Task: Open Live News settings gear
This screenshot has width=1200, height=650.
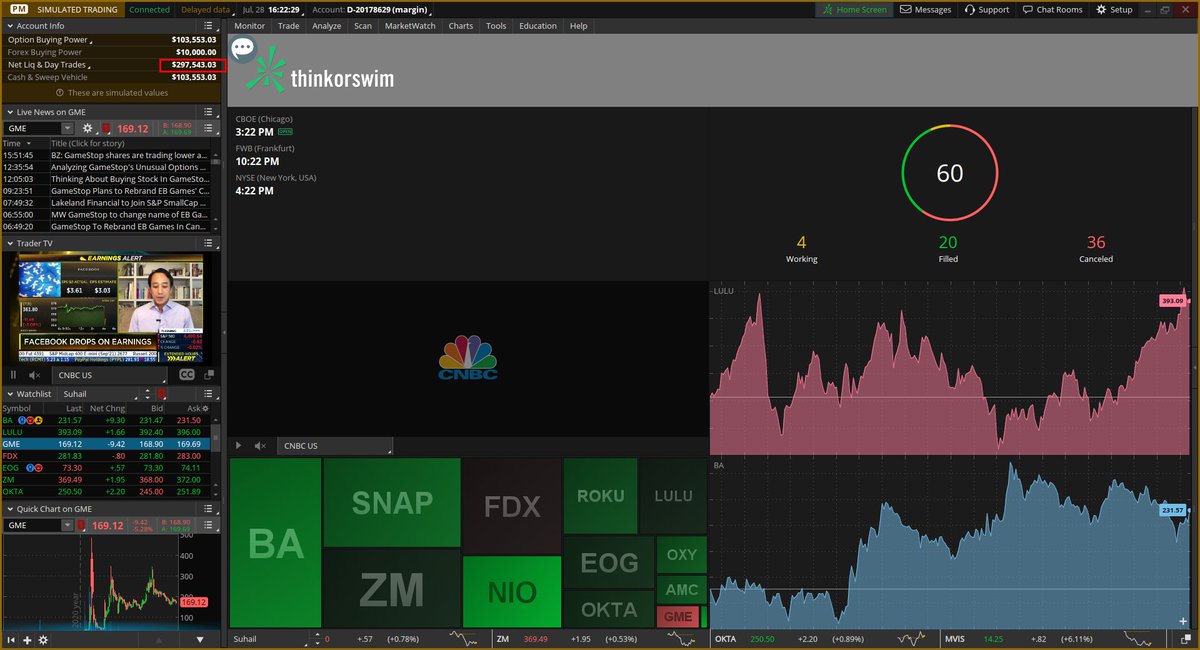Action: point(87,128)
